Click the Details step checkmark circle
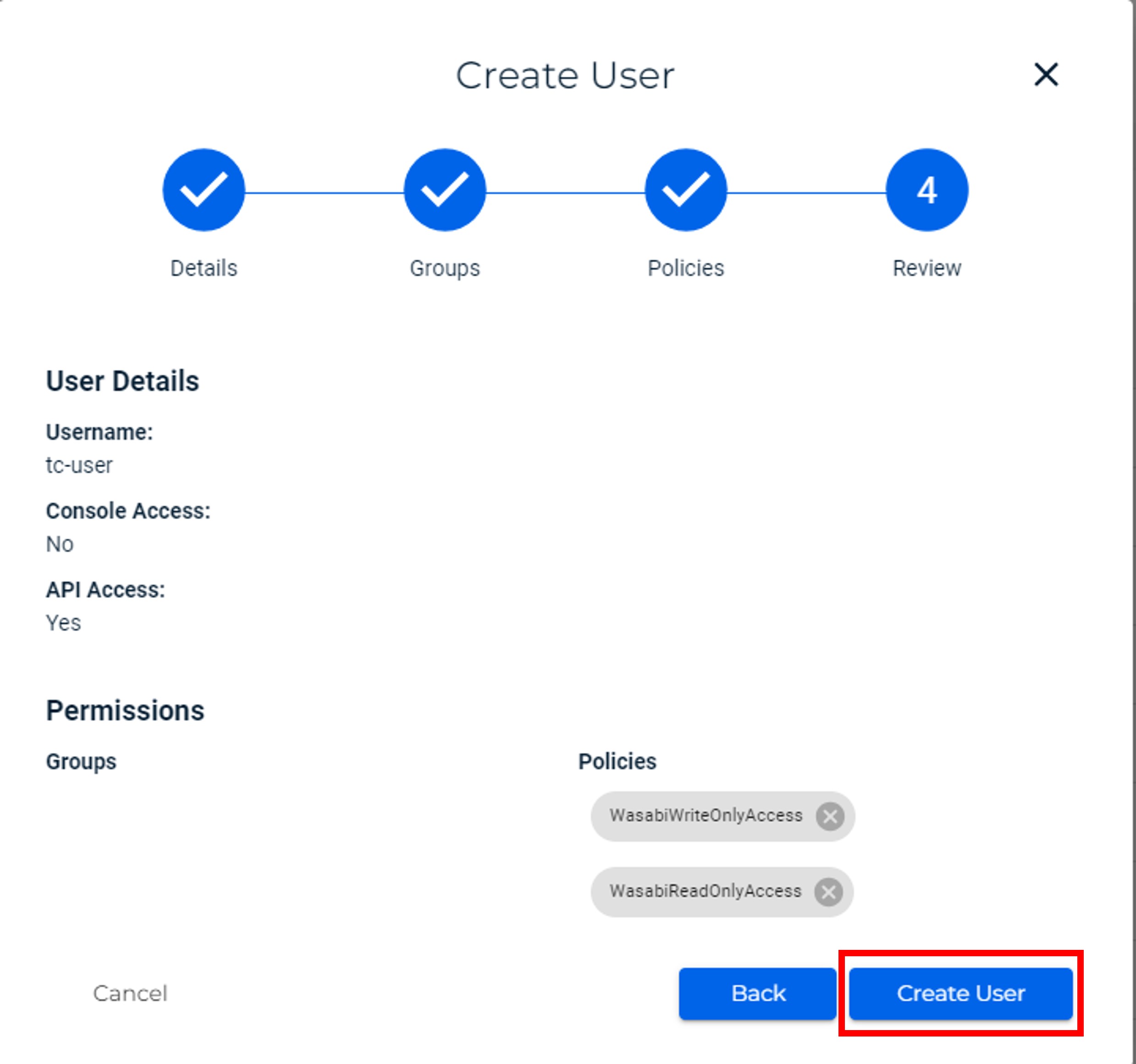 tap(204, 190)
